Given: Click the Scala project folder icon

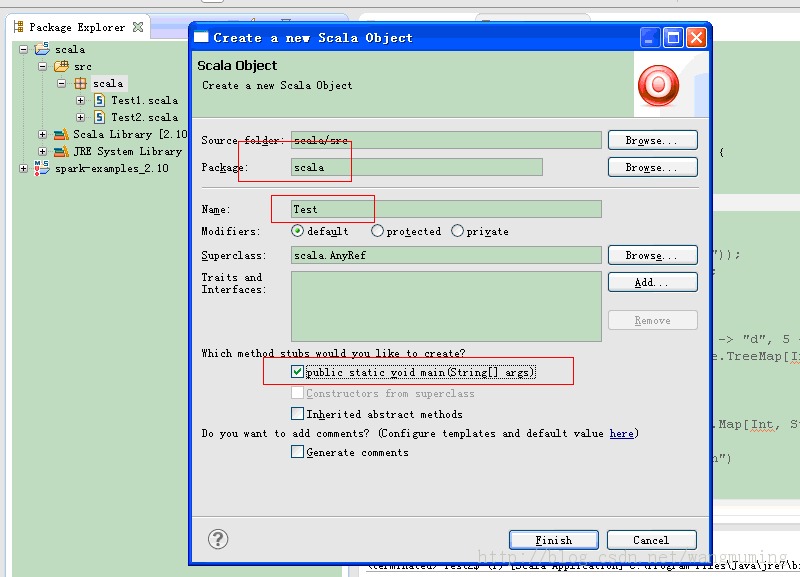Looking at the screenshot, I should (x=42, y=49).
